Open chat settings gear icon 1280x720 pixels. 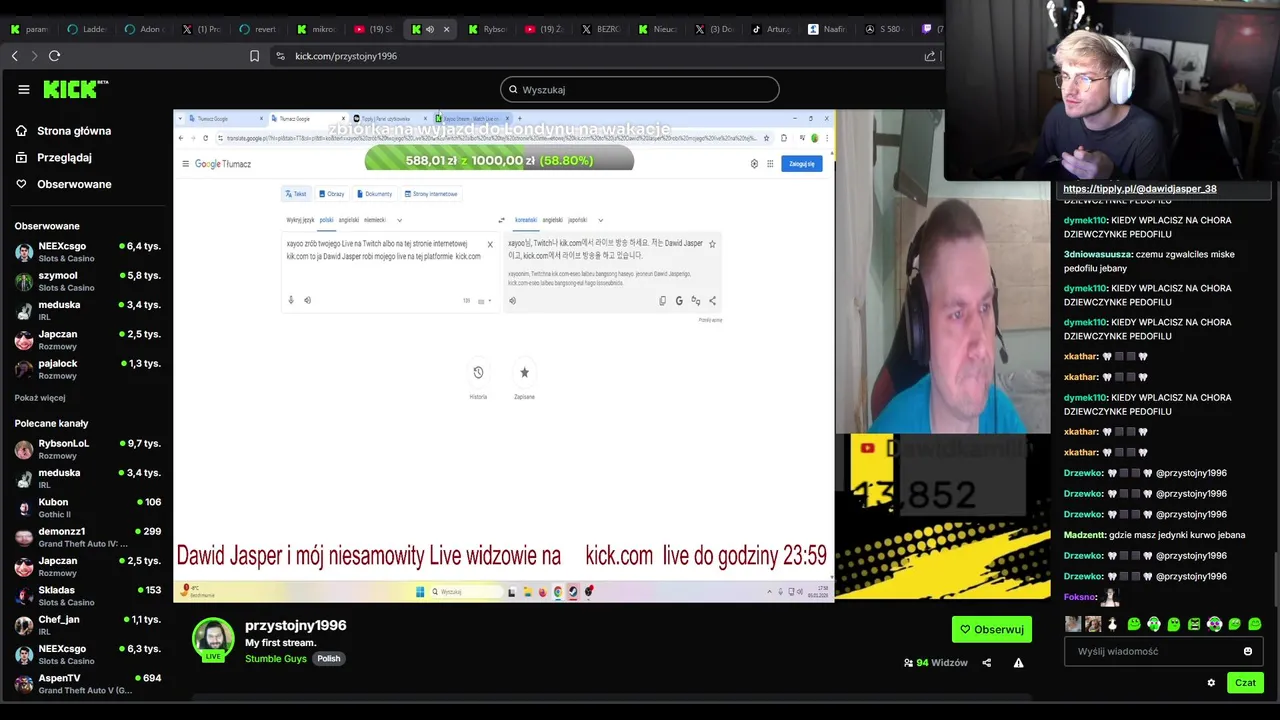click(1211, 683)
